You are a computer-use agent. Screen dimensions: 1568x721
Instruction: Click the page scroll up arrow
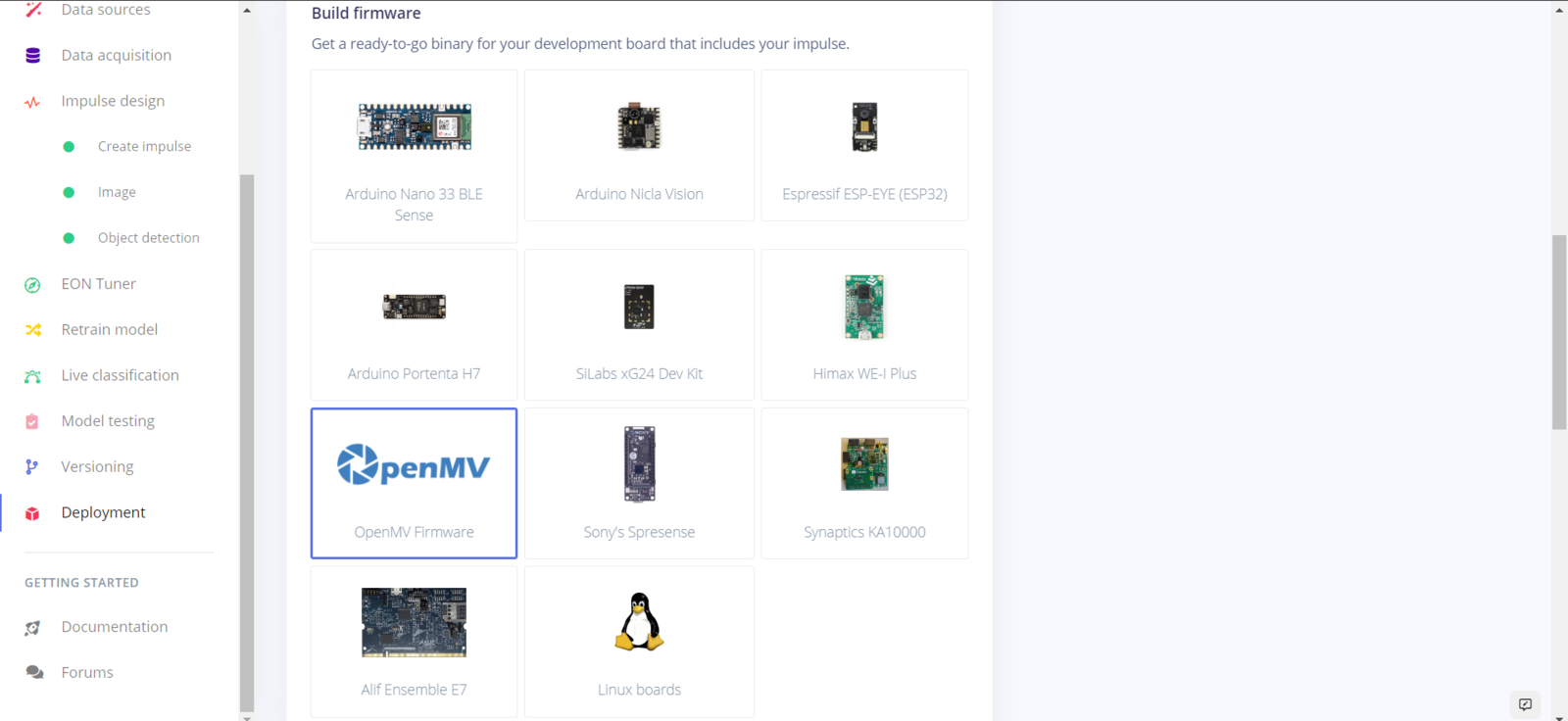[x=1559, y=10]
